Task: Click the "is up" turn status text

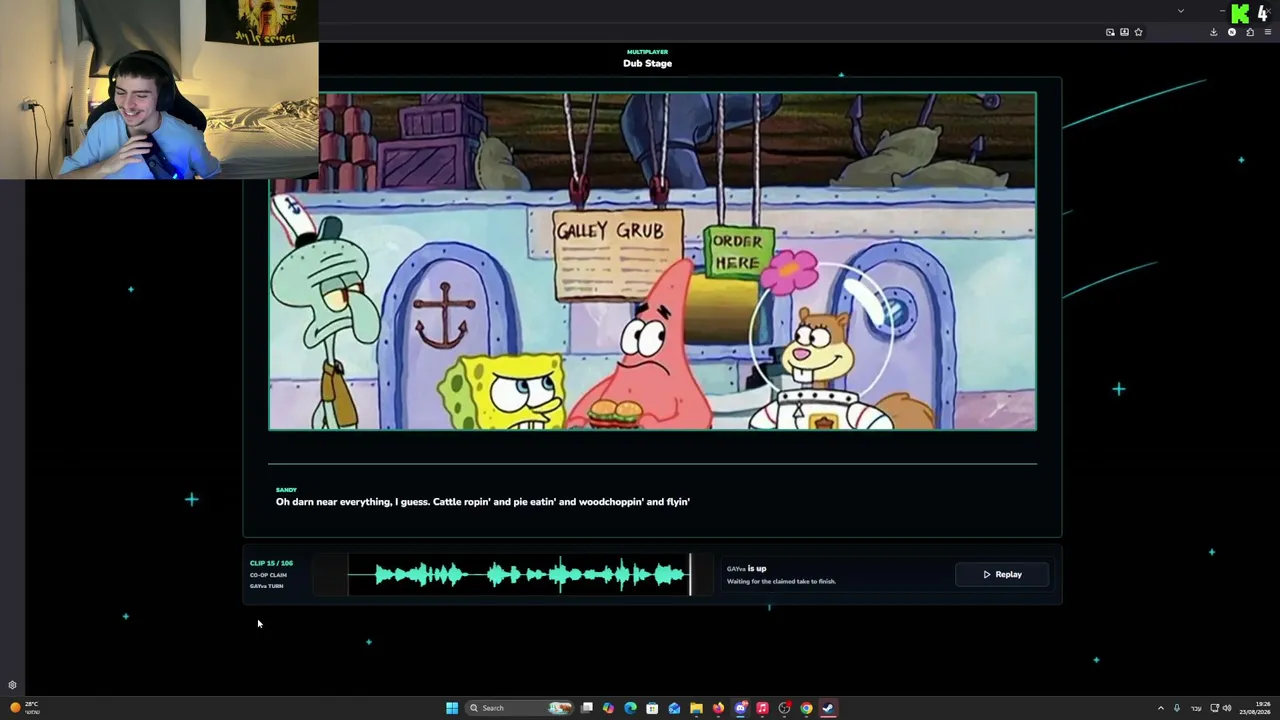Action: click(x=757, y=569)
